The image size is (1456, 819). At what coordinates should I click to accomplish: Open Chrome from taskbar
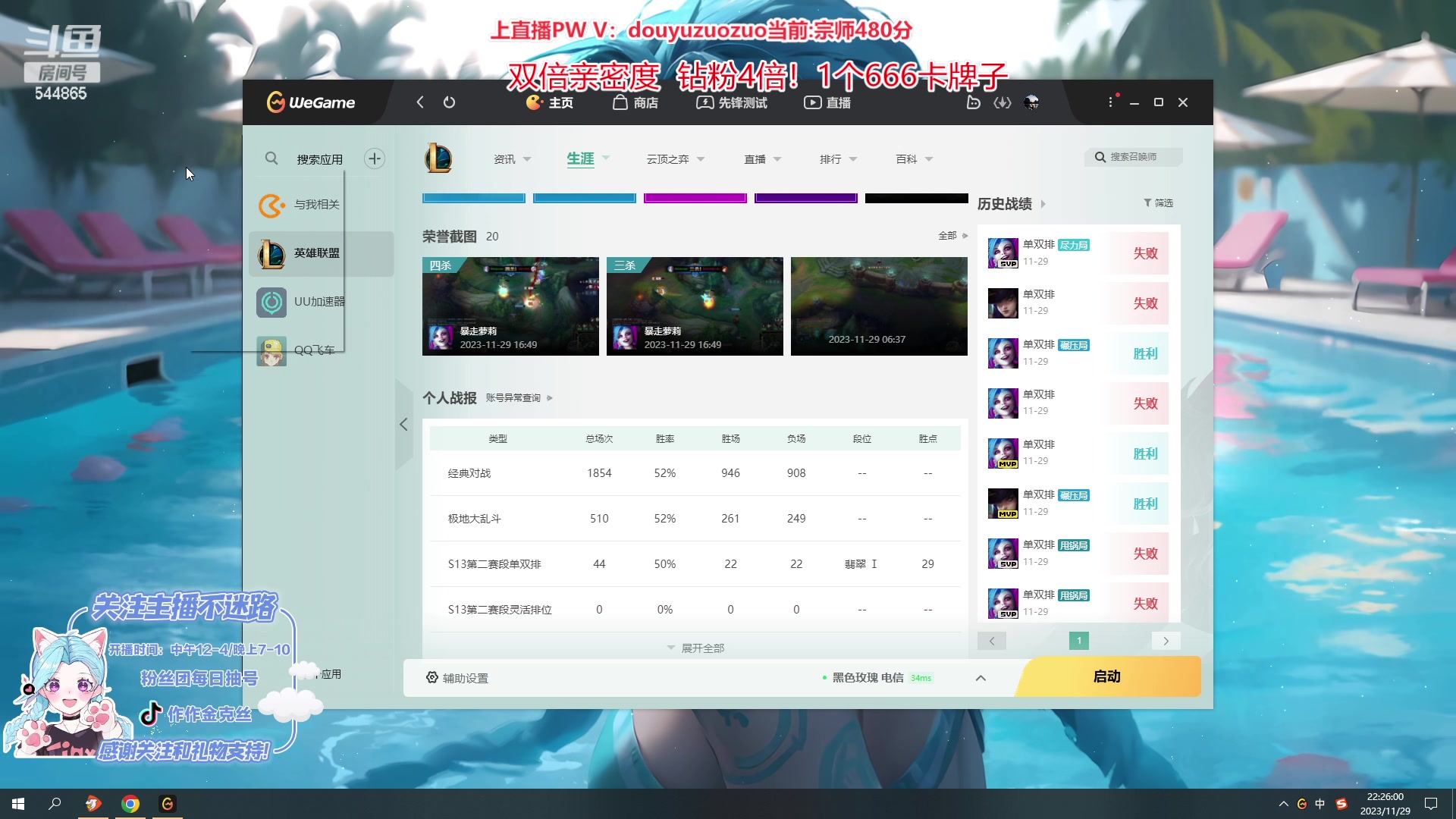[130, 804]
